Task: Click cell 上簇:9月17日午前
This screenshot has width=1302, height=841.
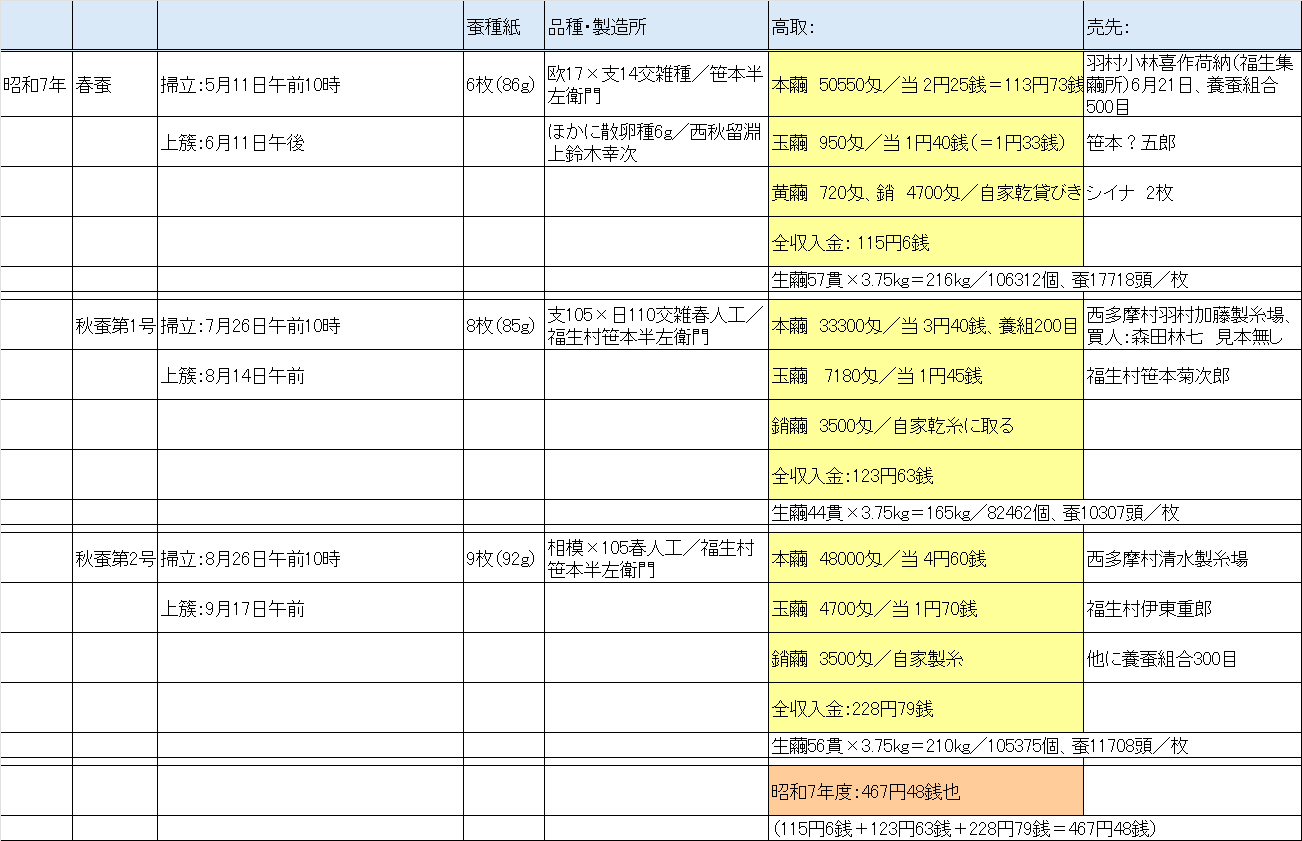Action: tap(310, 608)
